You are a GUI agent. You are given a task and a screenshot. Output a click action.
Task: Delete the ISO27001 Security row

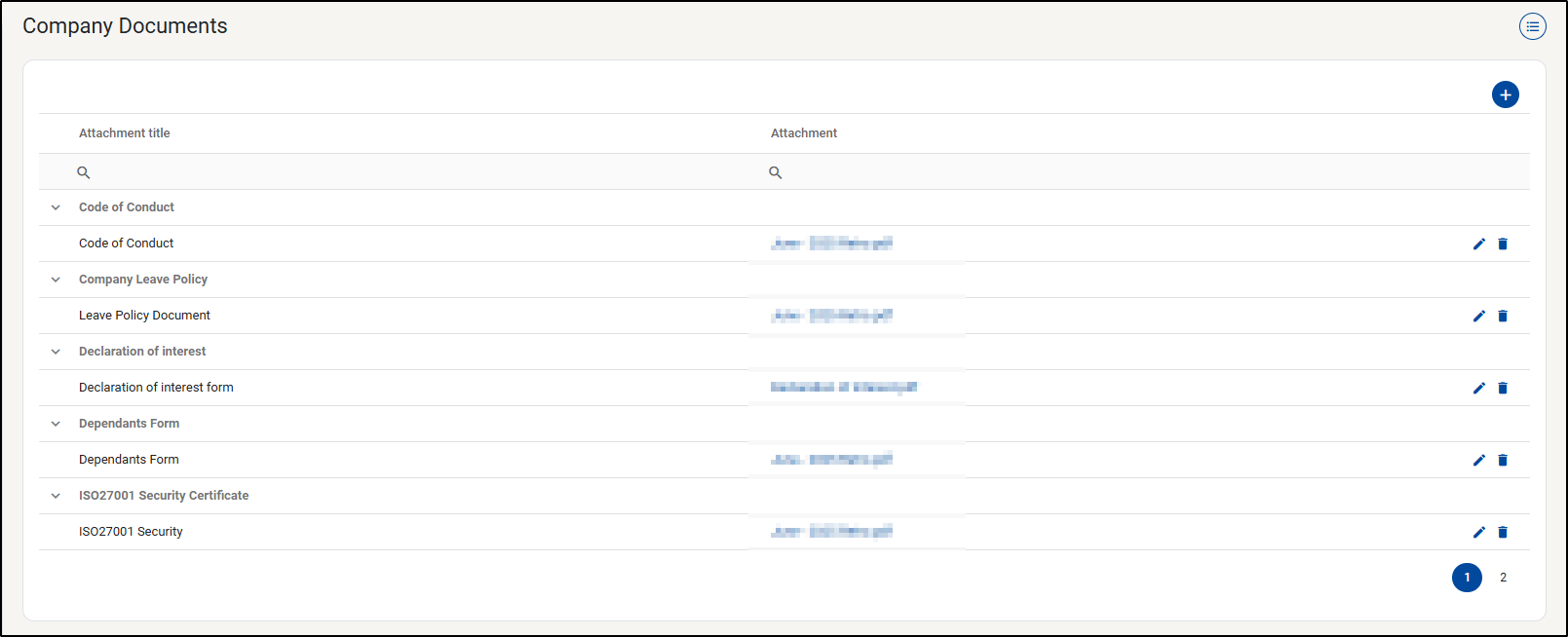pyautogui.click(x=1502, y=532)
